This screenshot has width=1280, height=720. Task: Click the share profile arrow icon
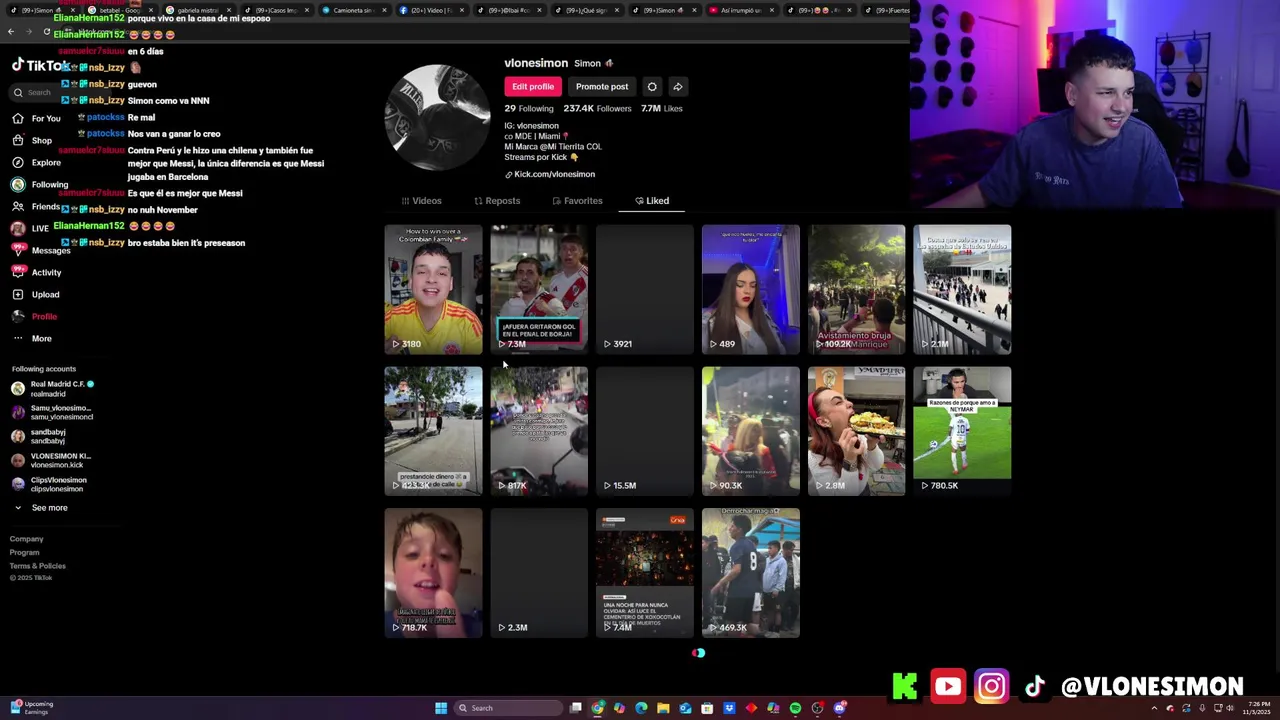click(x=677, y=87)
